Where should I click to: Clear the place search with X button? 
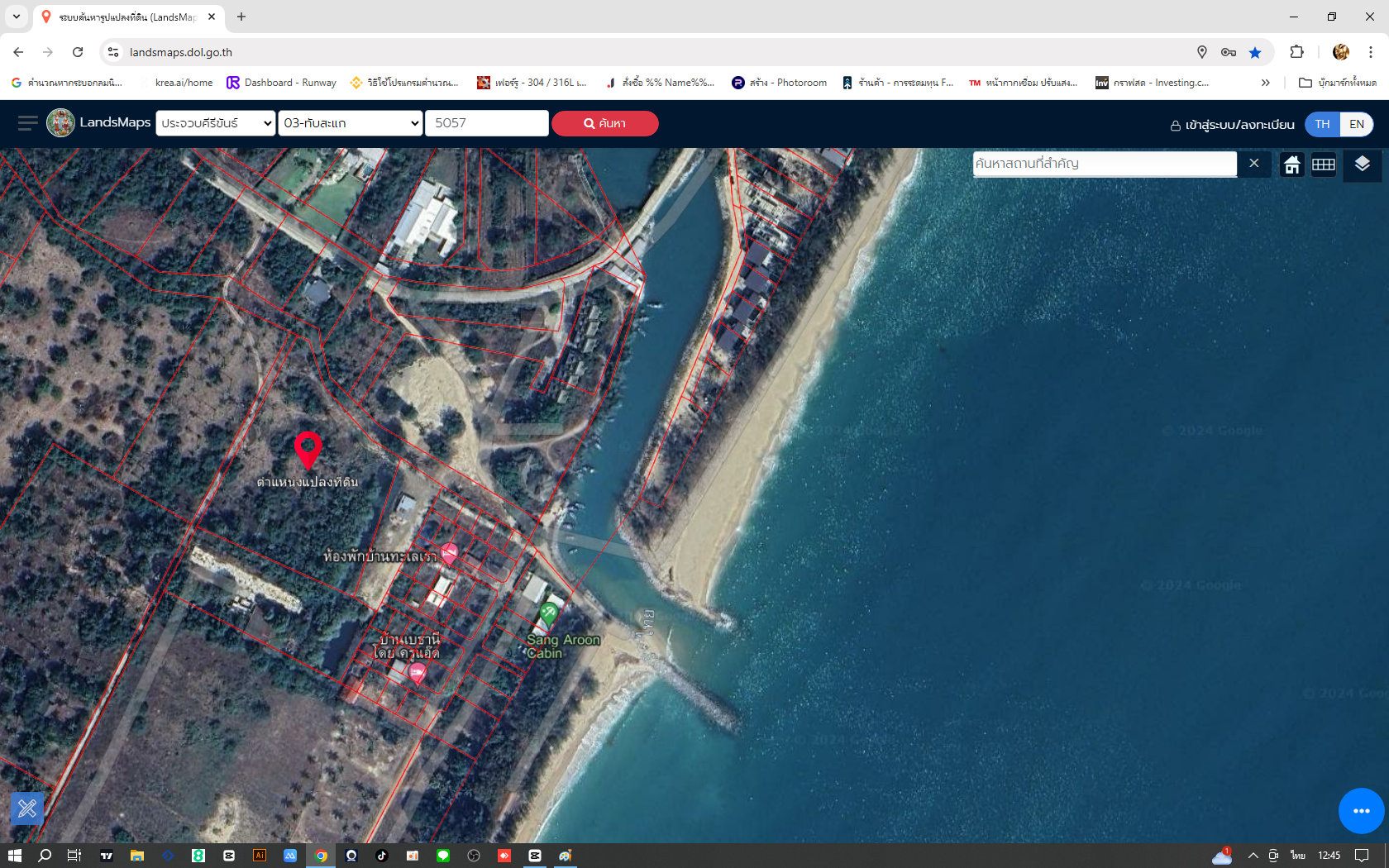coord(1253,164)
